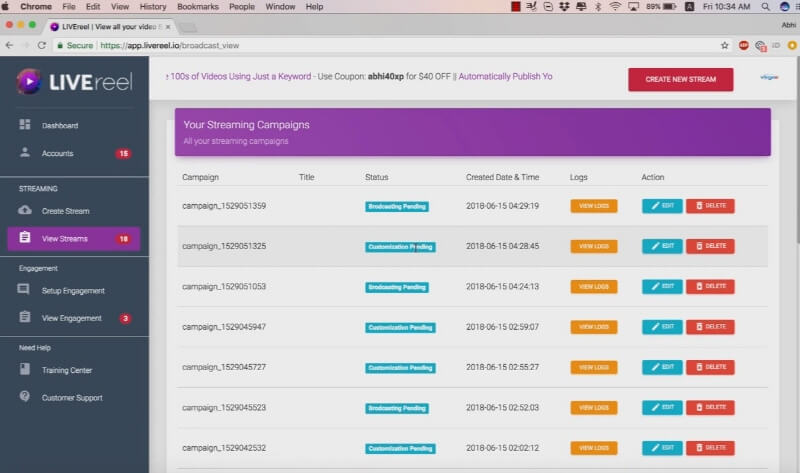
Task: Select the LIVEreel browser tab
Action: click(x=110, y=27)
